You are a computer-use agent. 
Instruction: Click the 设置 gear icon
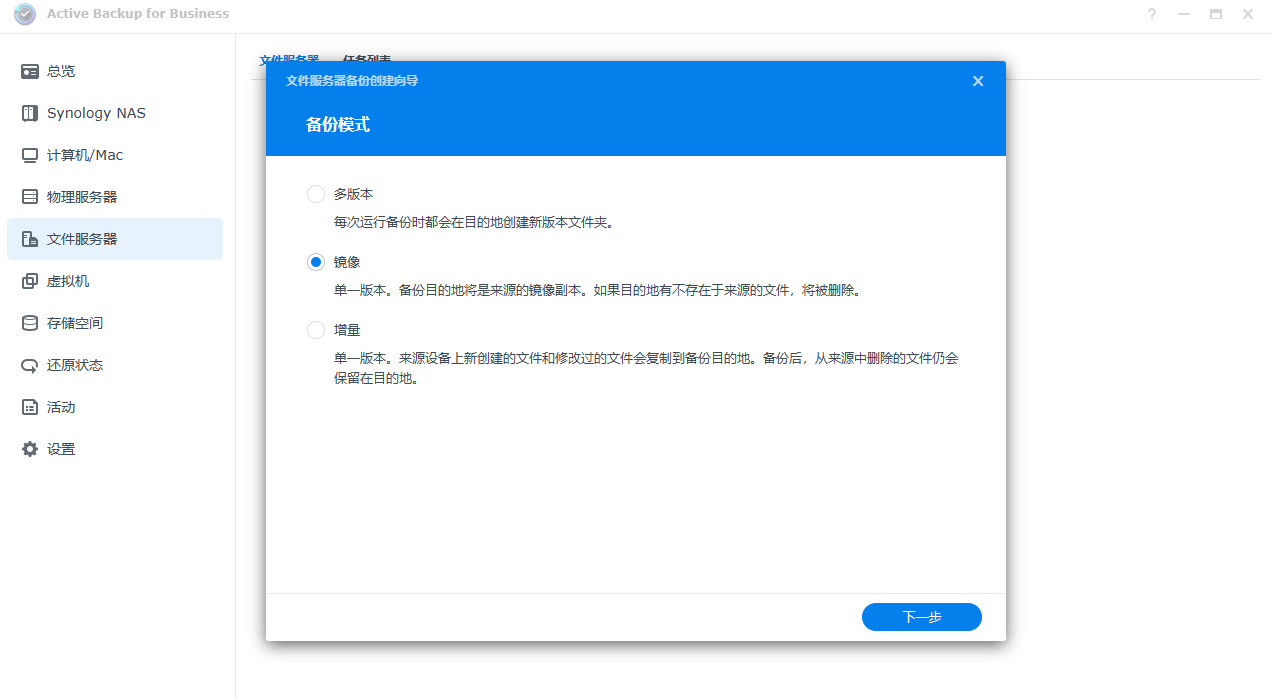coord(30,449)
